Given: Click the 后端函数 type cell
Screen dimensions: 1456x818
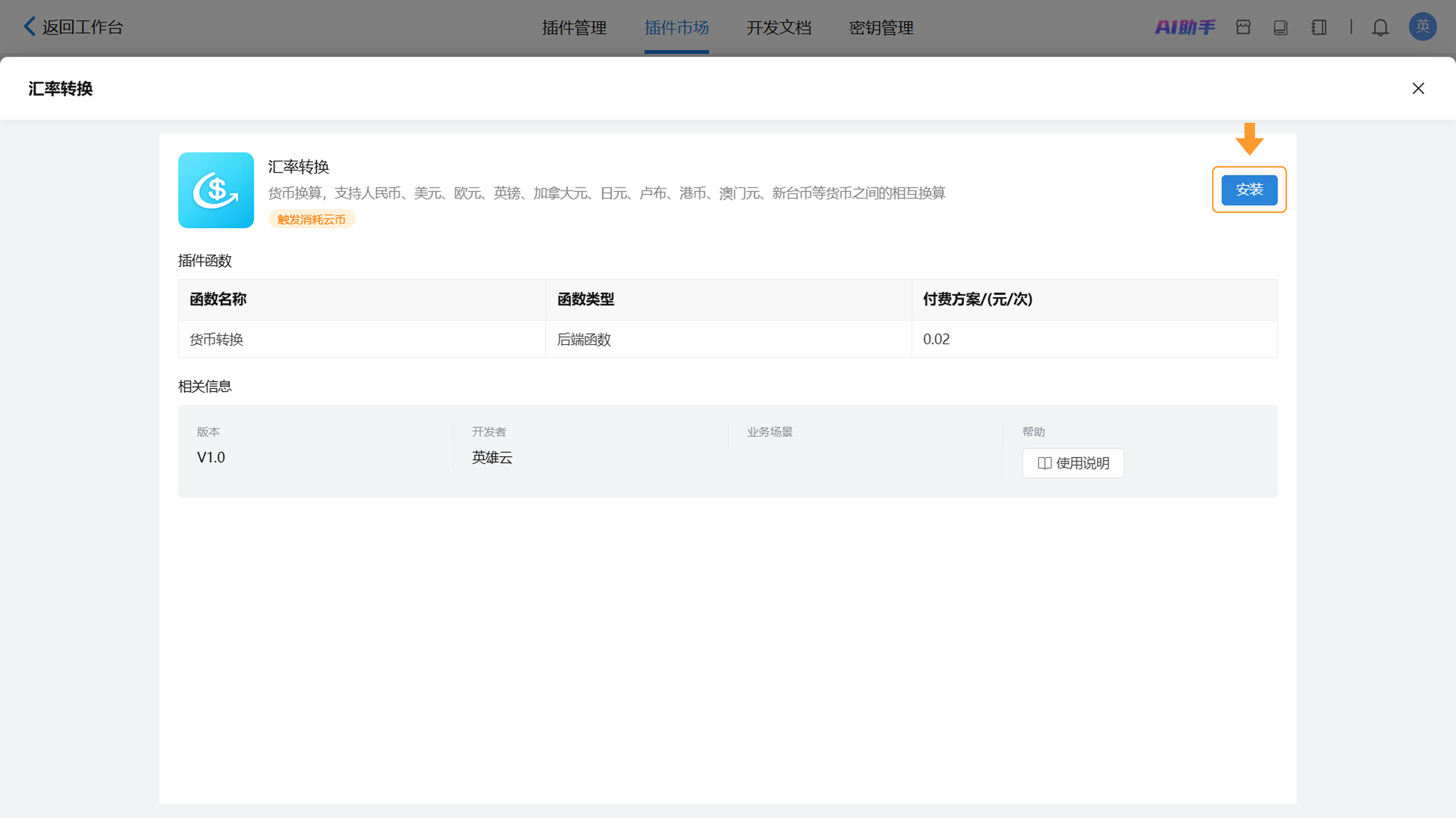Looking at the screenshot, I should [x=728, y=339].
